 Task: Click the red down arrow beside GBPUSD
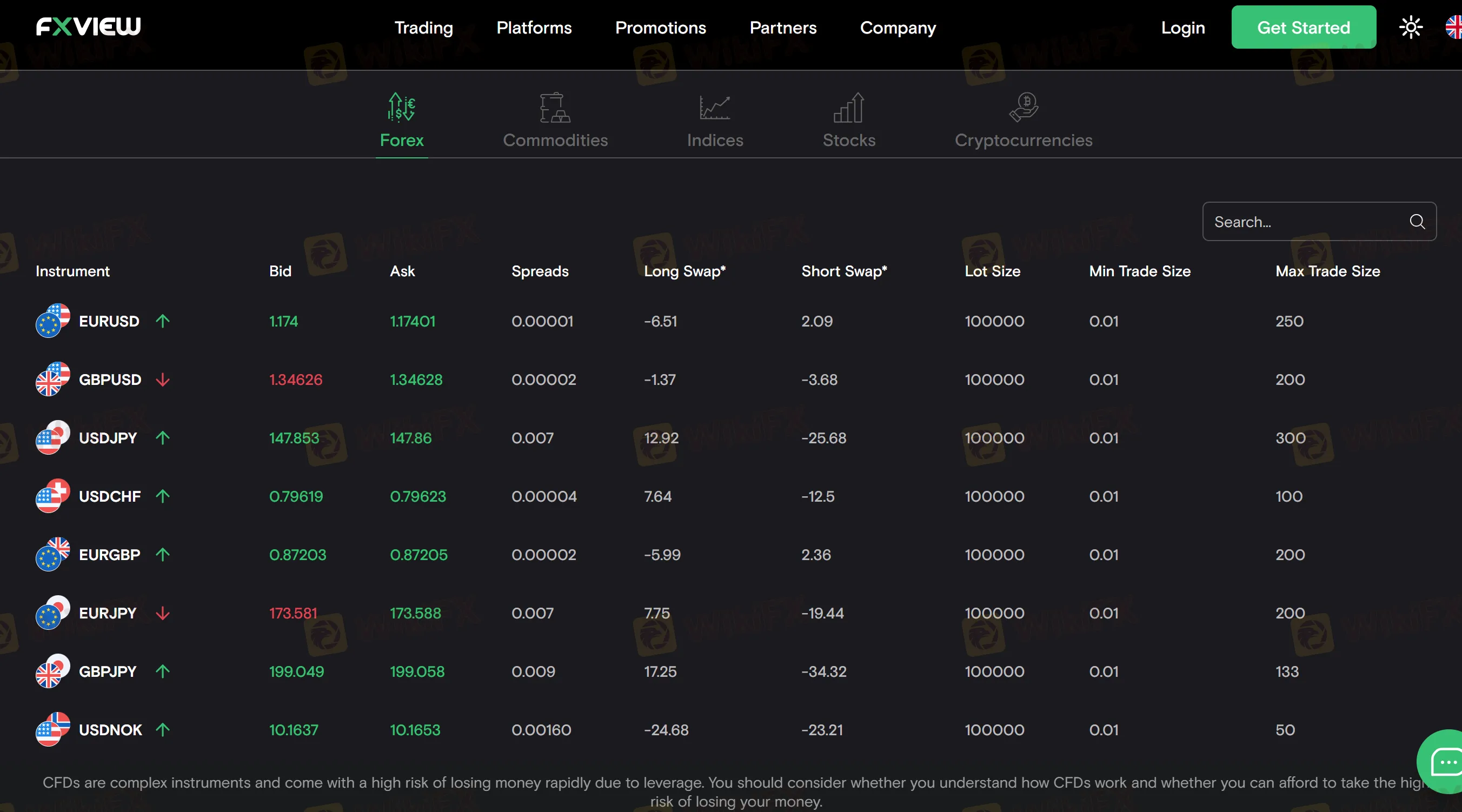point(163,380)
